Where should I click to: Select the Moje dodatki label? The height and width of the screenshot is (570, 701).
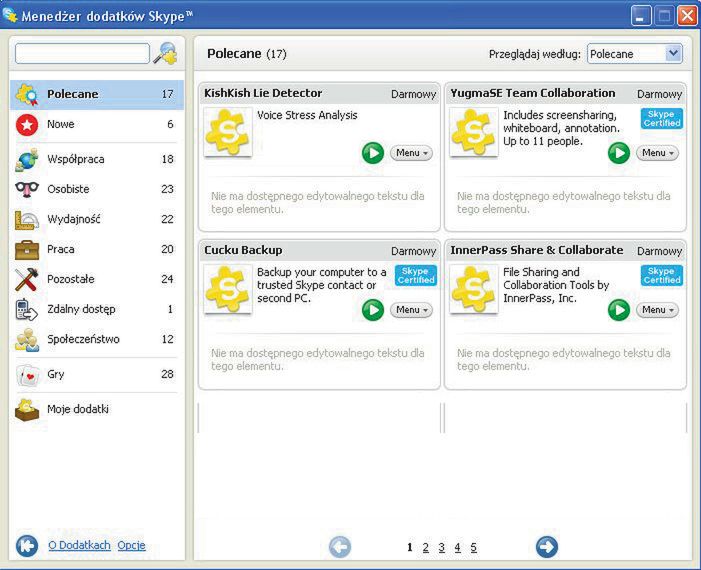point(78,409)
